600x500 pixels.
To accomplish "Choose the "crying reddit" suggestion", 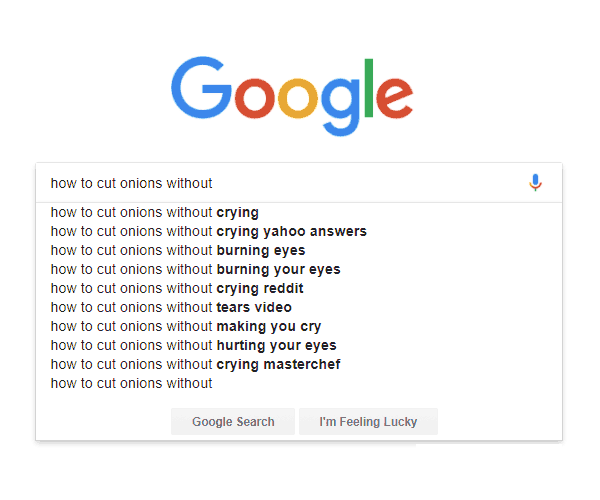I will tap(177, 288).
